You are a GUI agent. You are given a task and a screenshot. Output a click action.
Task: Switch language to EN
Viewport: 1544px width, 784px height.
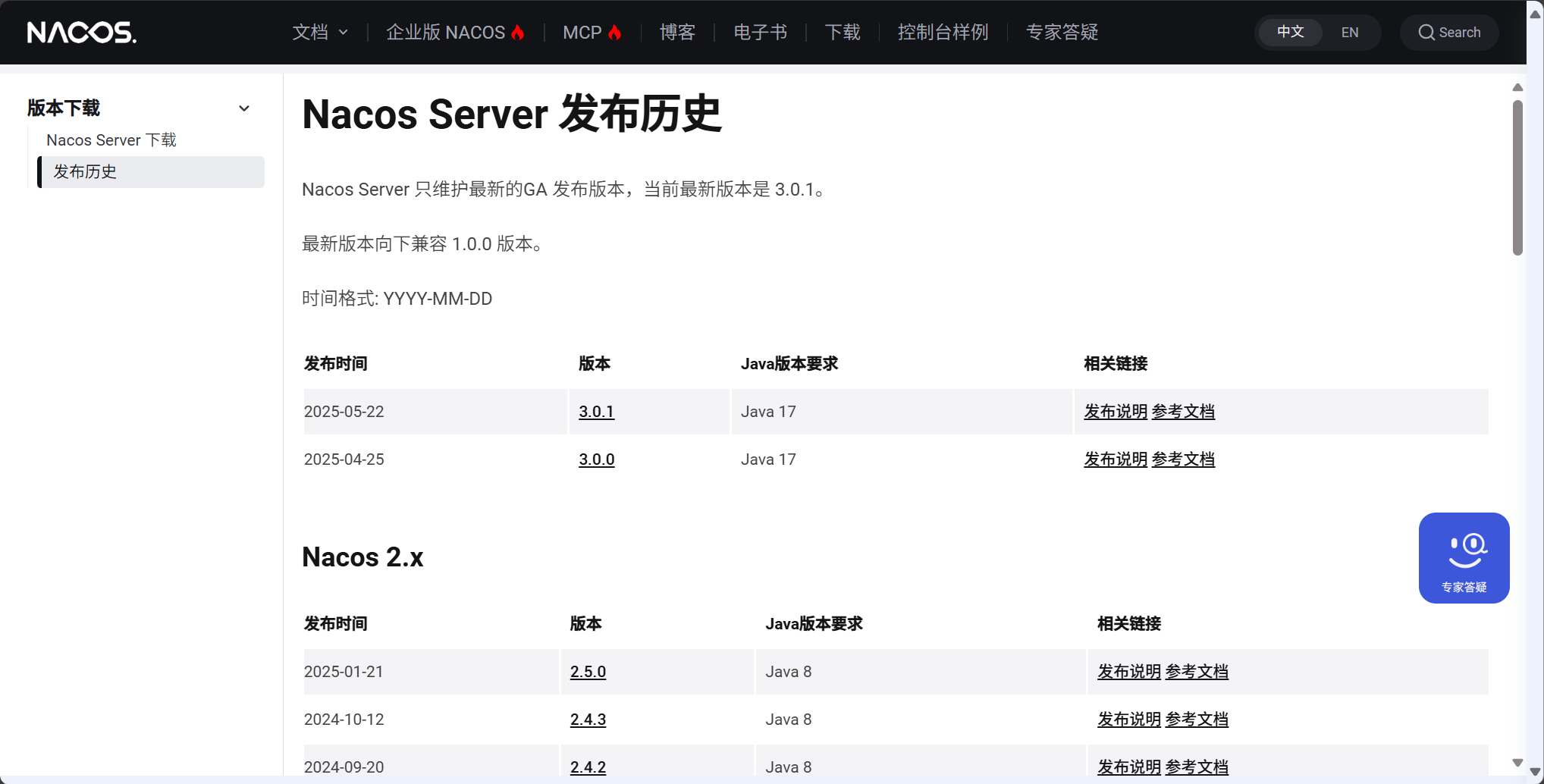(1350, 33)
